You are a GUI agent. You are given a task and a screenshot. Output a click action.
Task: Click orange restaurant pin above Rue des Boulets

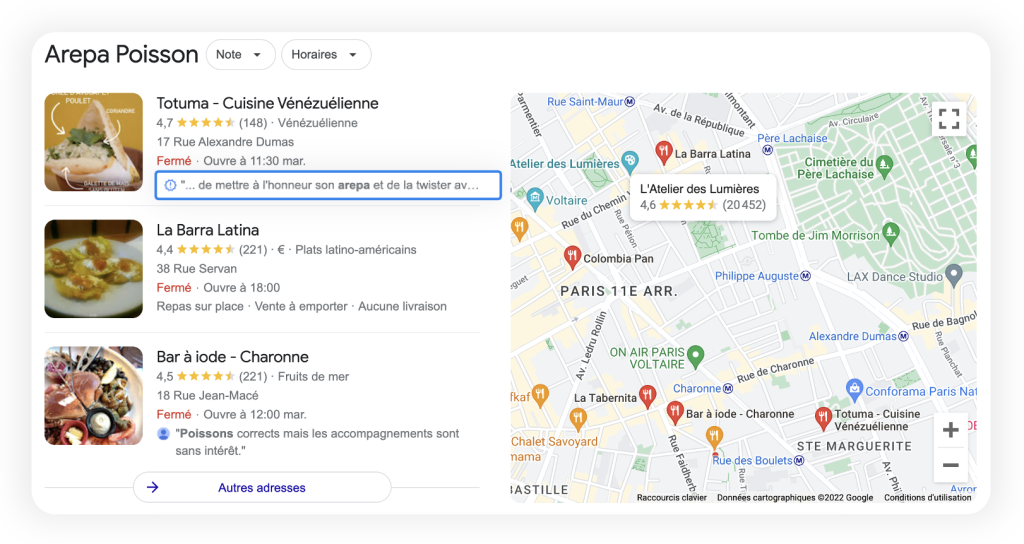point(714,436)
